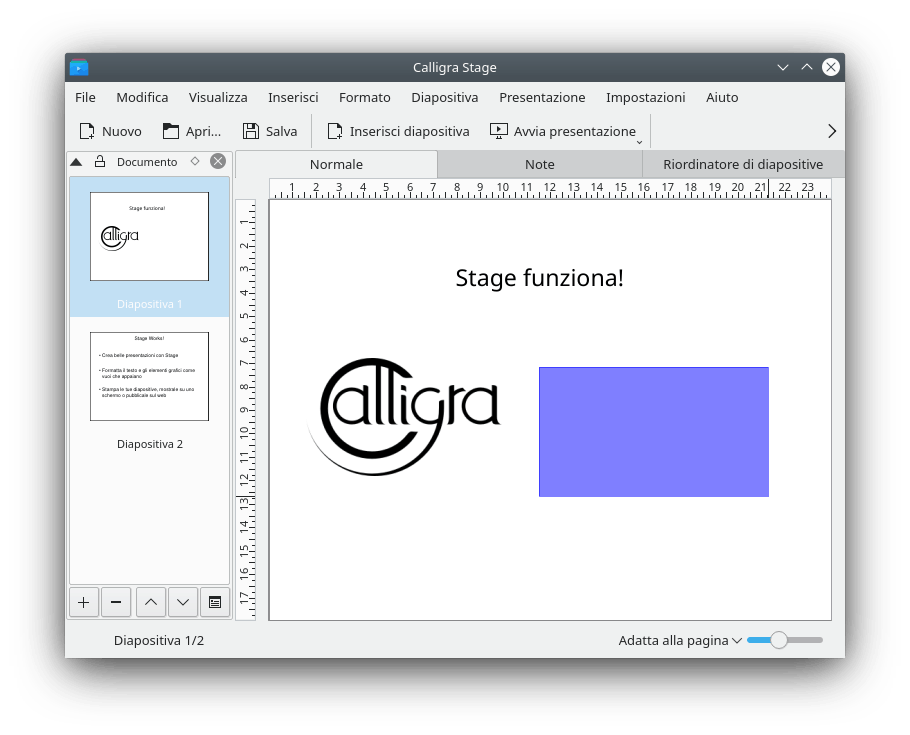The image size is (910, 735).
Task: Move the slide up with the up arrow
Action: 150,602
